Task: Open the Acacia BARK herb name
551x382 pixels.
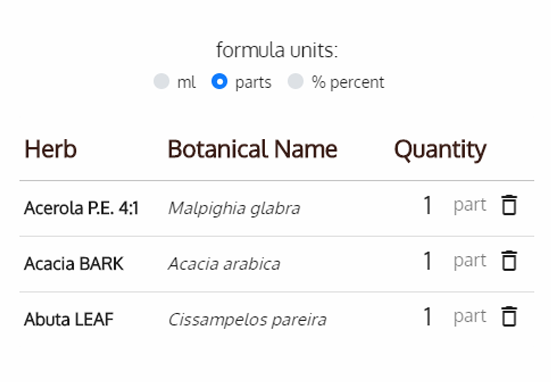Action: (74, 264)
